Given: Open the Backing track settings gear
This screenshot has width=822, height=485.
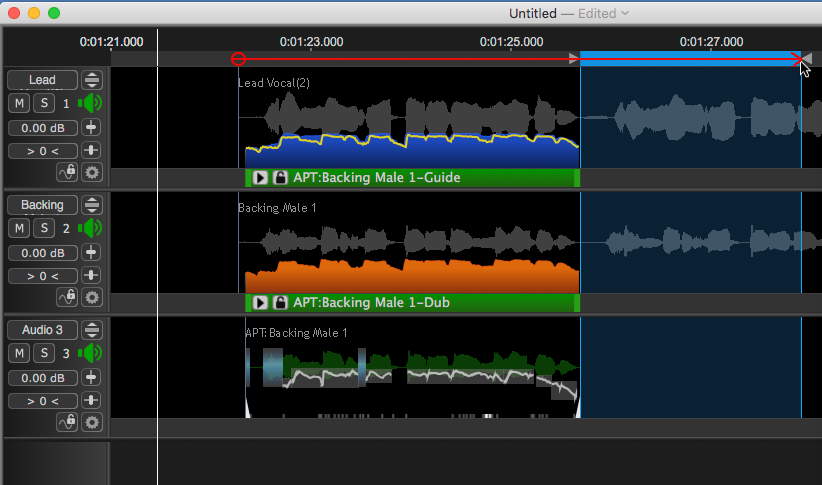Looking at the screenshot, I should (x=92, y=297).
